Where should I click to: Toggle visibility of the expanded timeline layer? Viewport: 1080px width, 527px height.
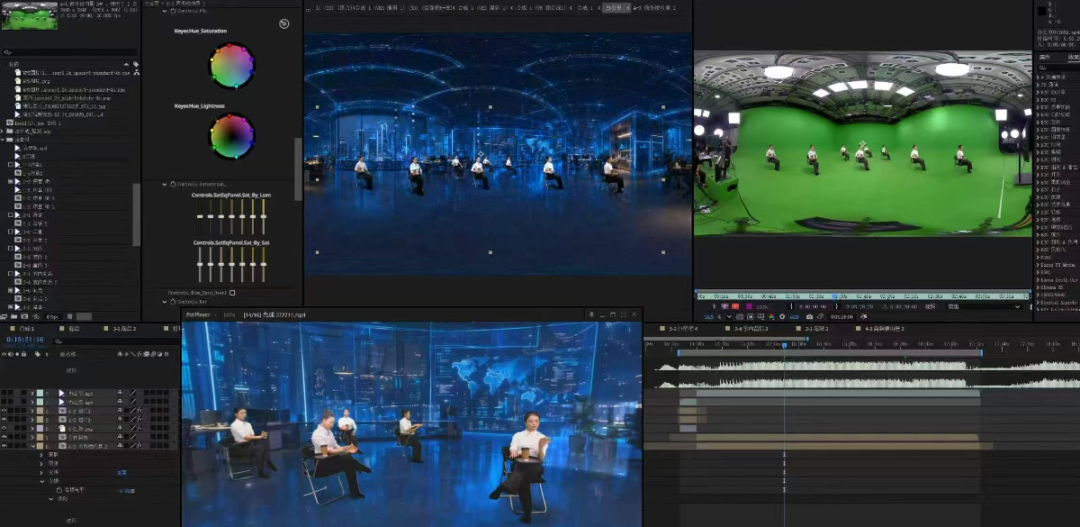(3, 446)
